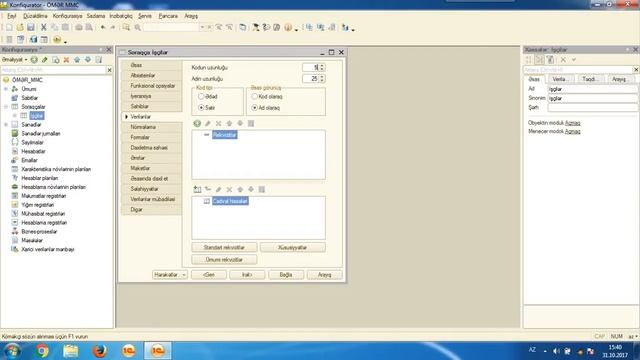Clear the Konfiqurasiya panel search box
Image resolution: width=640 pixels, height=360 pixels.
[109, 70]
